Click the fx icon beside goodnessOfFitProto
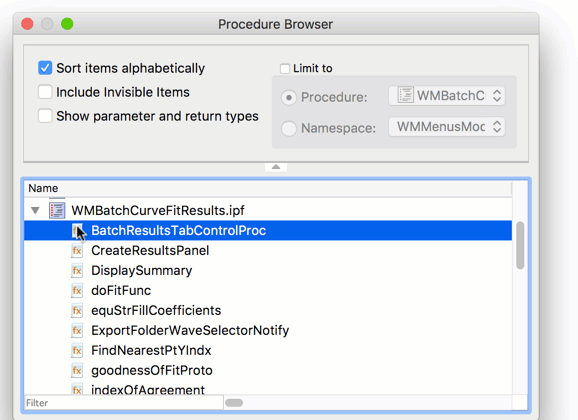The width and height of the screenshot is (578, 420). pyautogui.click(x=77, y=370)
